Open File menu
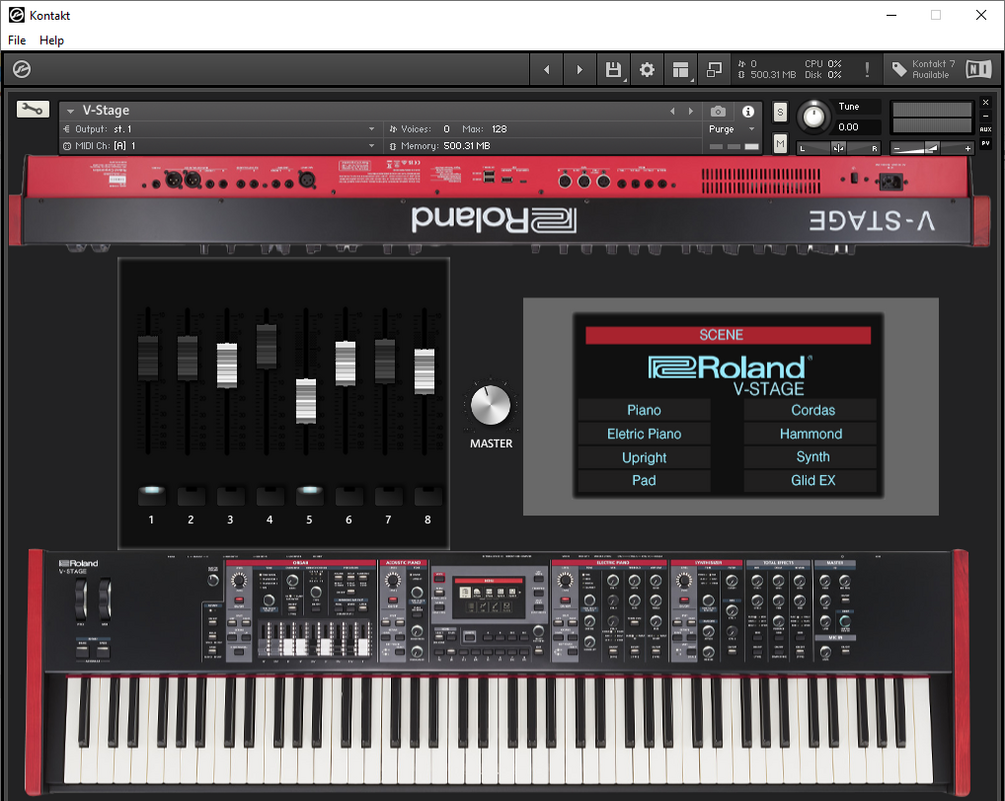The height and width of the screenshot is (801, 1005). (17, 40)
